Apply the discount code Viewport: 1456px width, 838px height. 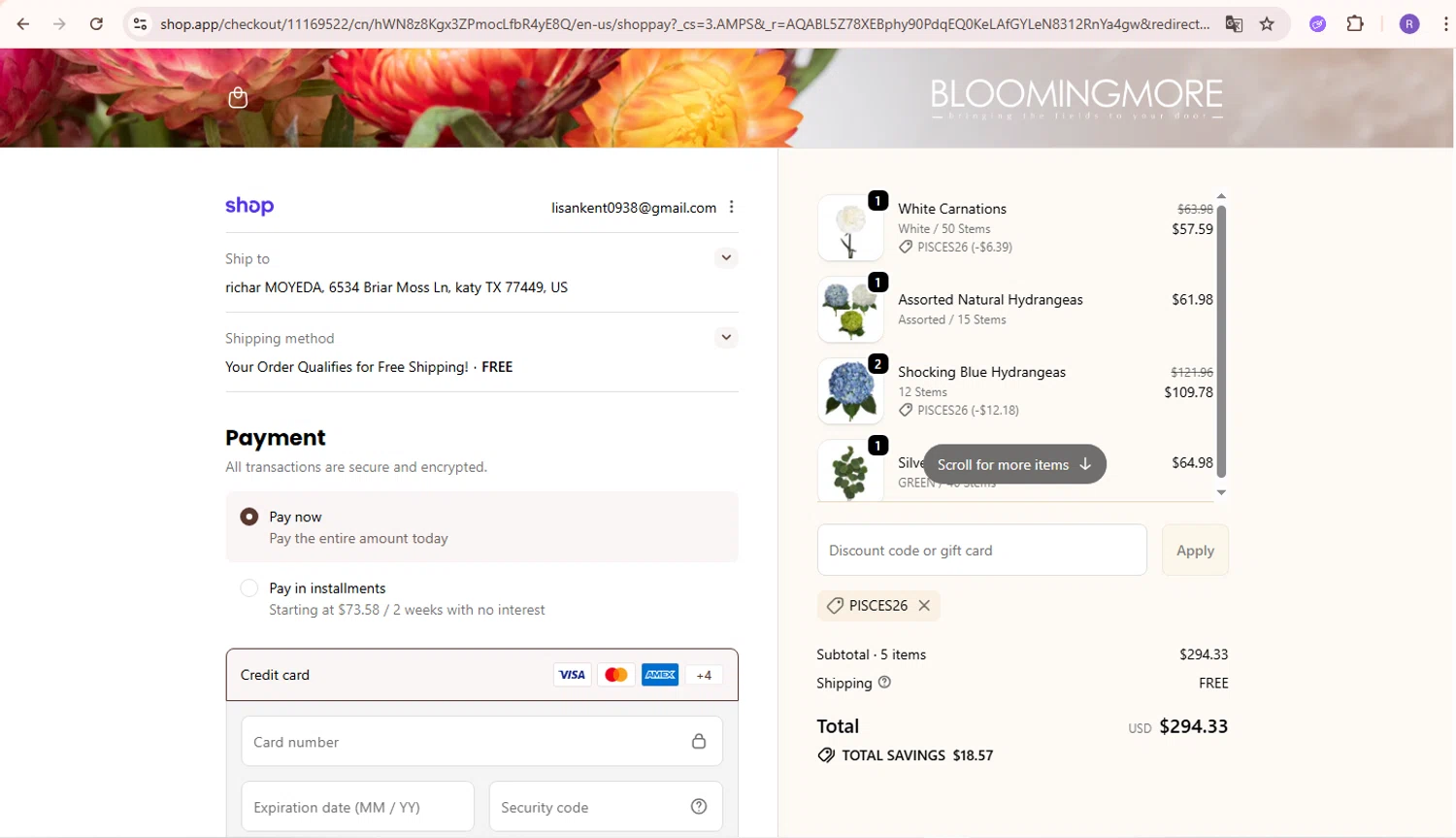click(x=1195, y=550)
